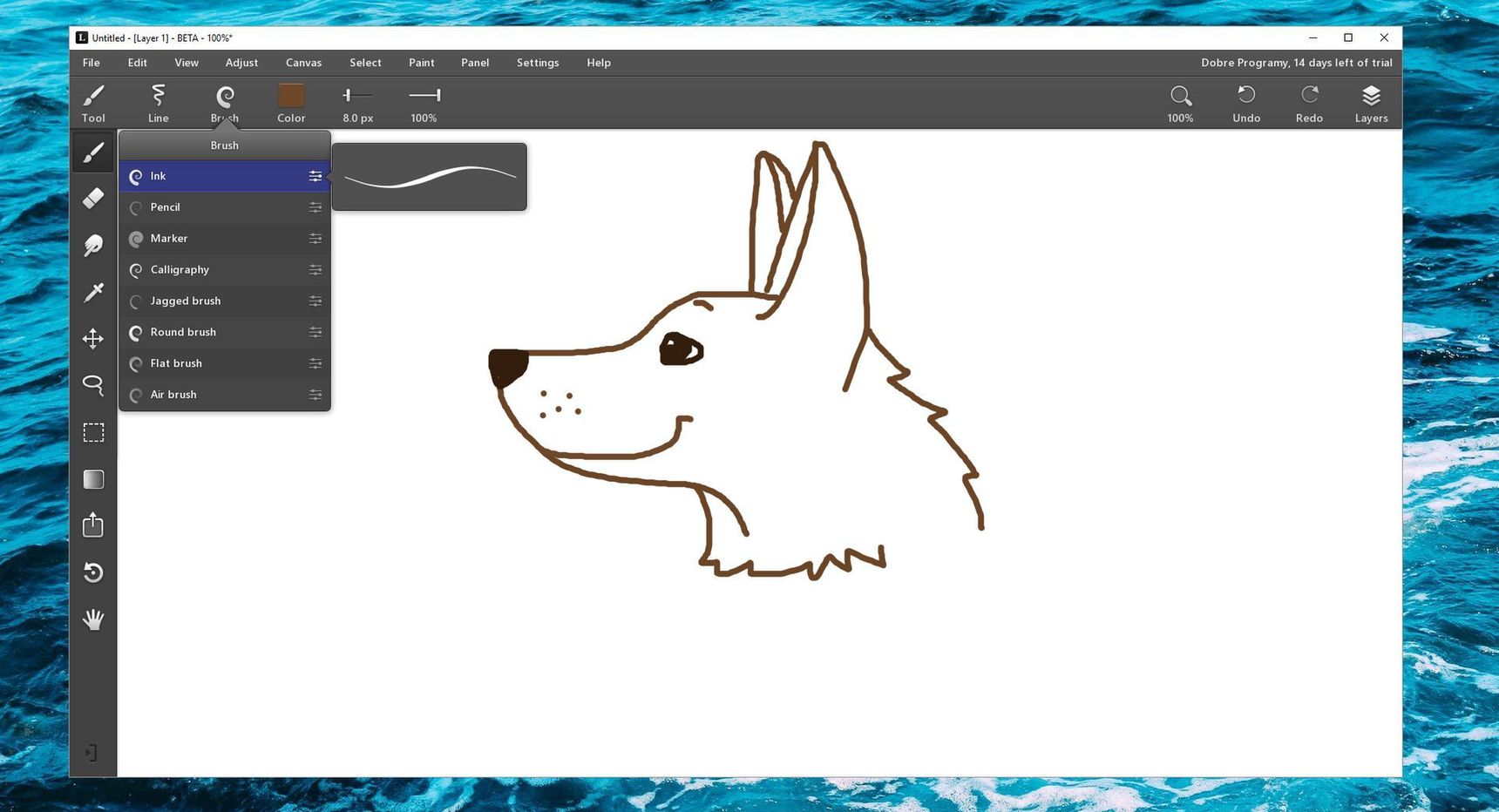
Task: Select the Jagged brush
Action: click(x=225, y=301)
